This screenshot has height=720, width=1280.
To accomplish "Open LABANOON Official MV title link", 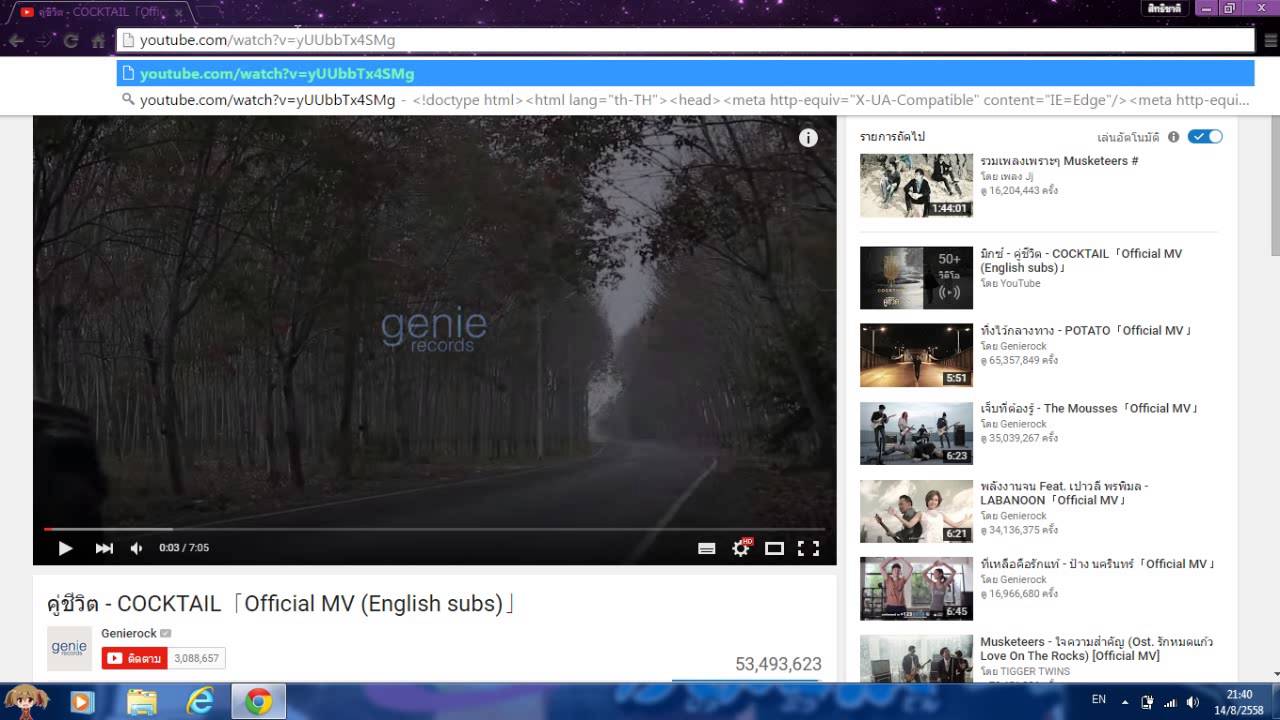I will (x=1064, y=493).
